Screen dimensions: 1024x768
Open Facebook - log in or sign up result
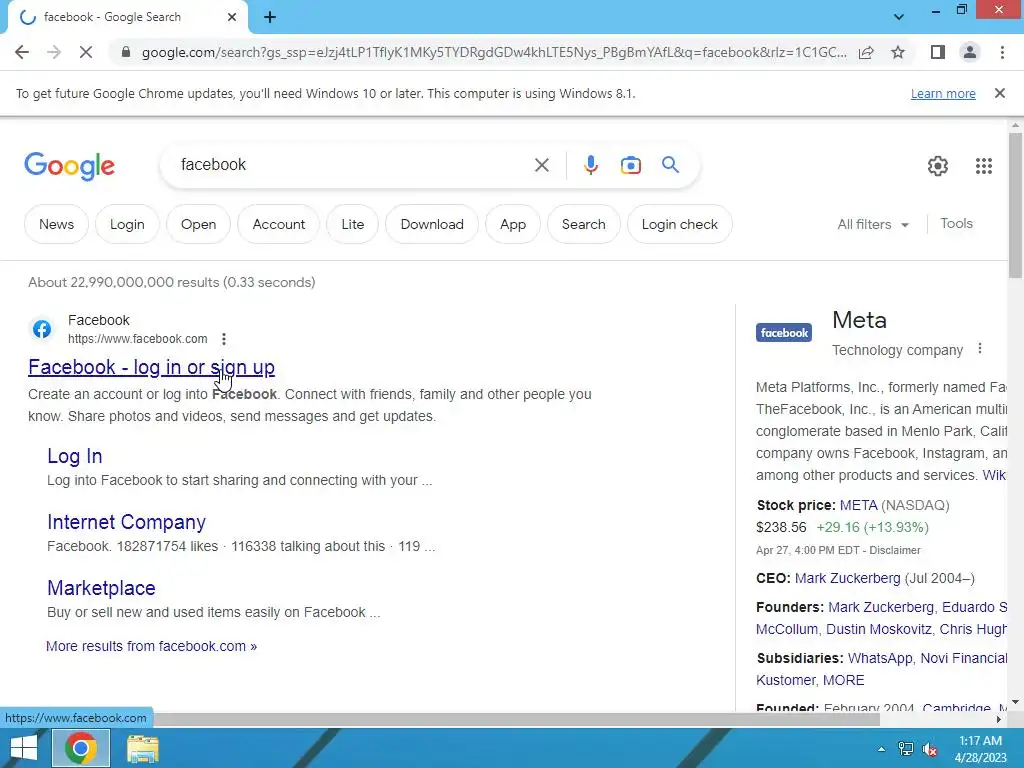point(152,367)
